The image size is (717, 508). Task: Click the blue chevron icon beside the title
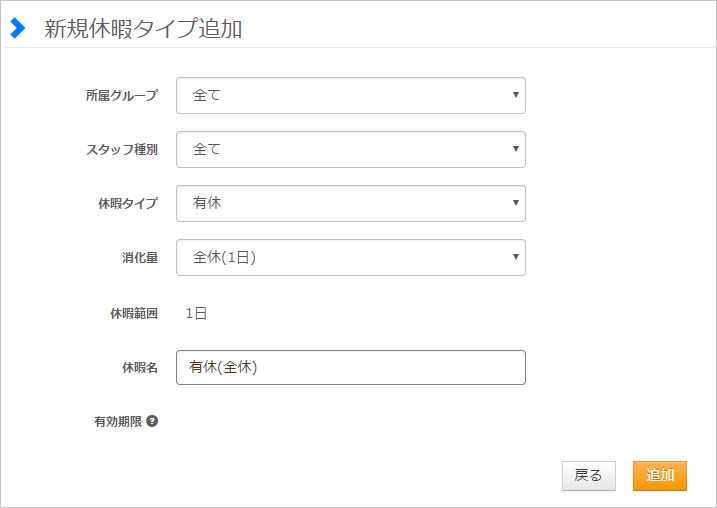coord(17,28)
